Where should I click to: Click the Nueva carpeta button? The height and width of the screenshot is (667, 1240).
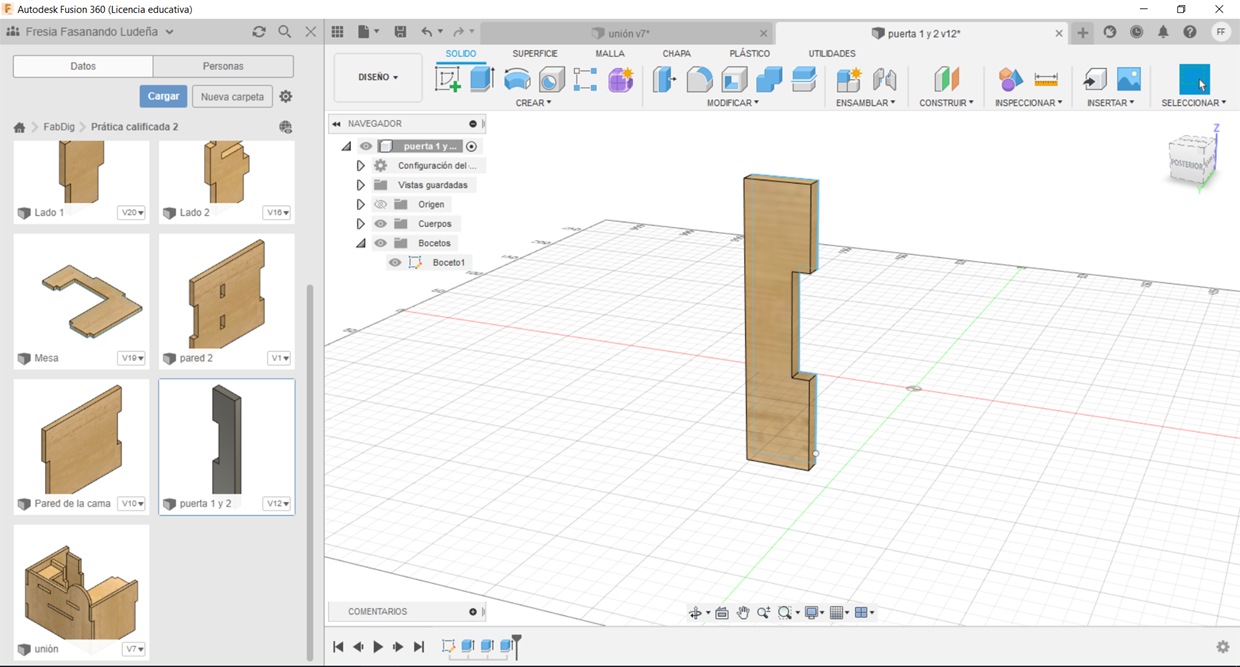coord(232,97)
